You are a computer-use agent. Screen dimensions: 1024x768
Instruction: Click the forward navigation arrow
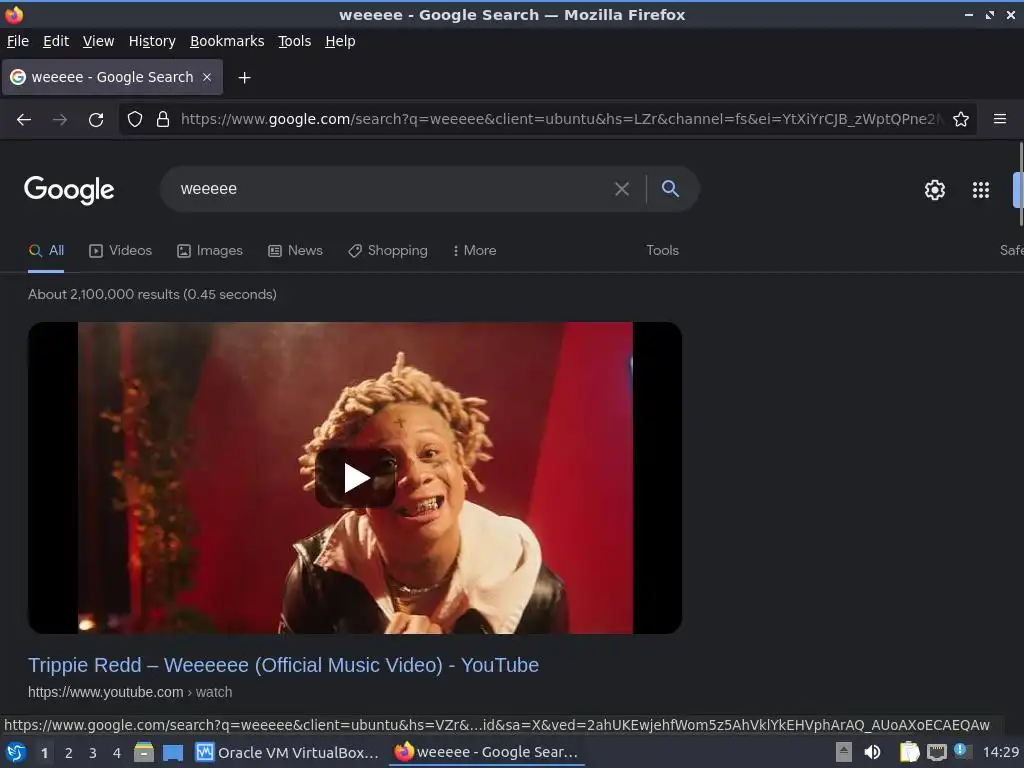60,120
